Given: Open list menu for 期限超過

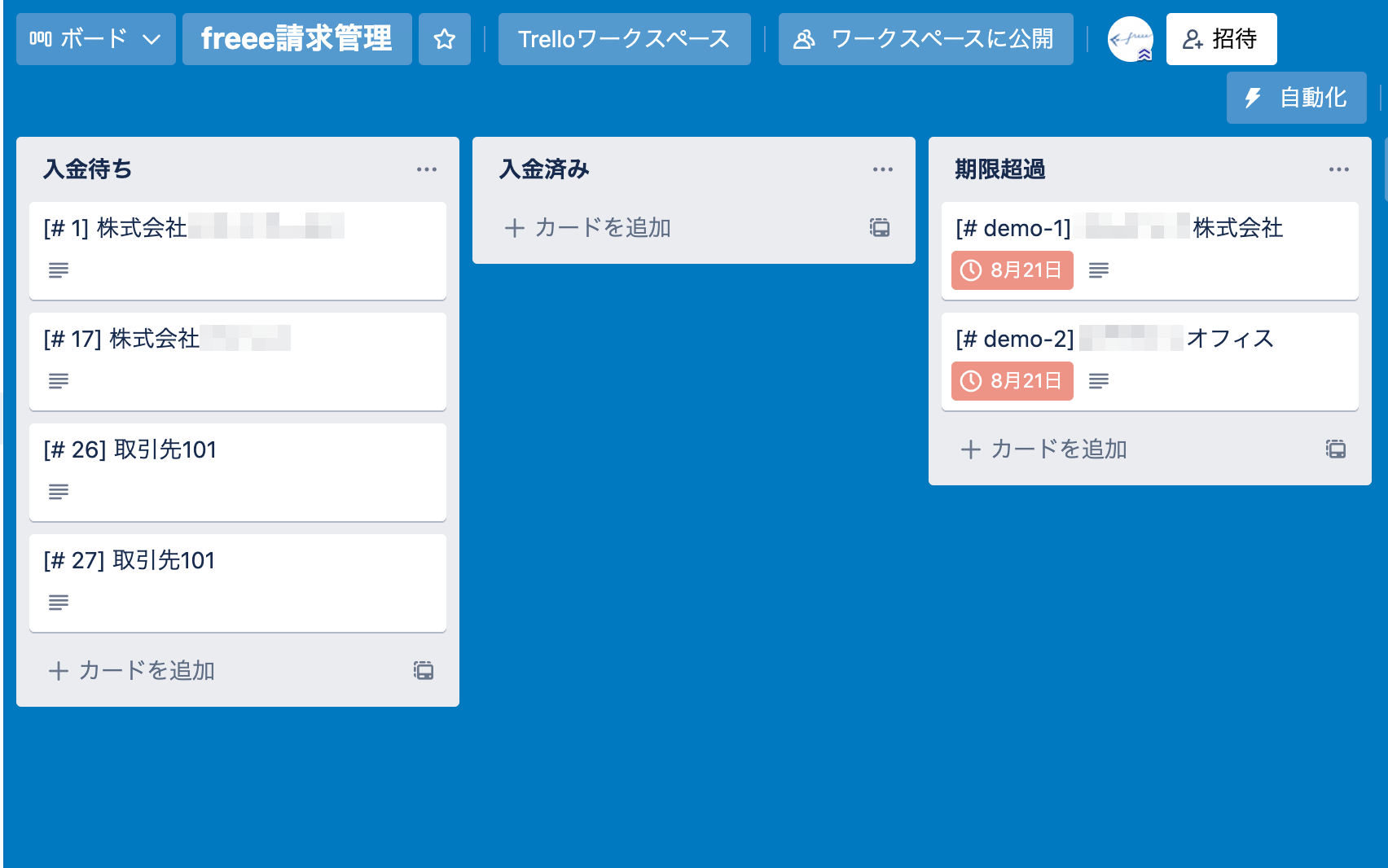Looking at the screenshot, I should pyautogui.click(x=1339, y=169).
